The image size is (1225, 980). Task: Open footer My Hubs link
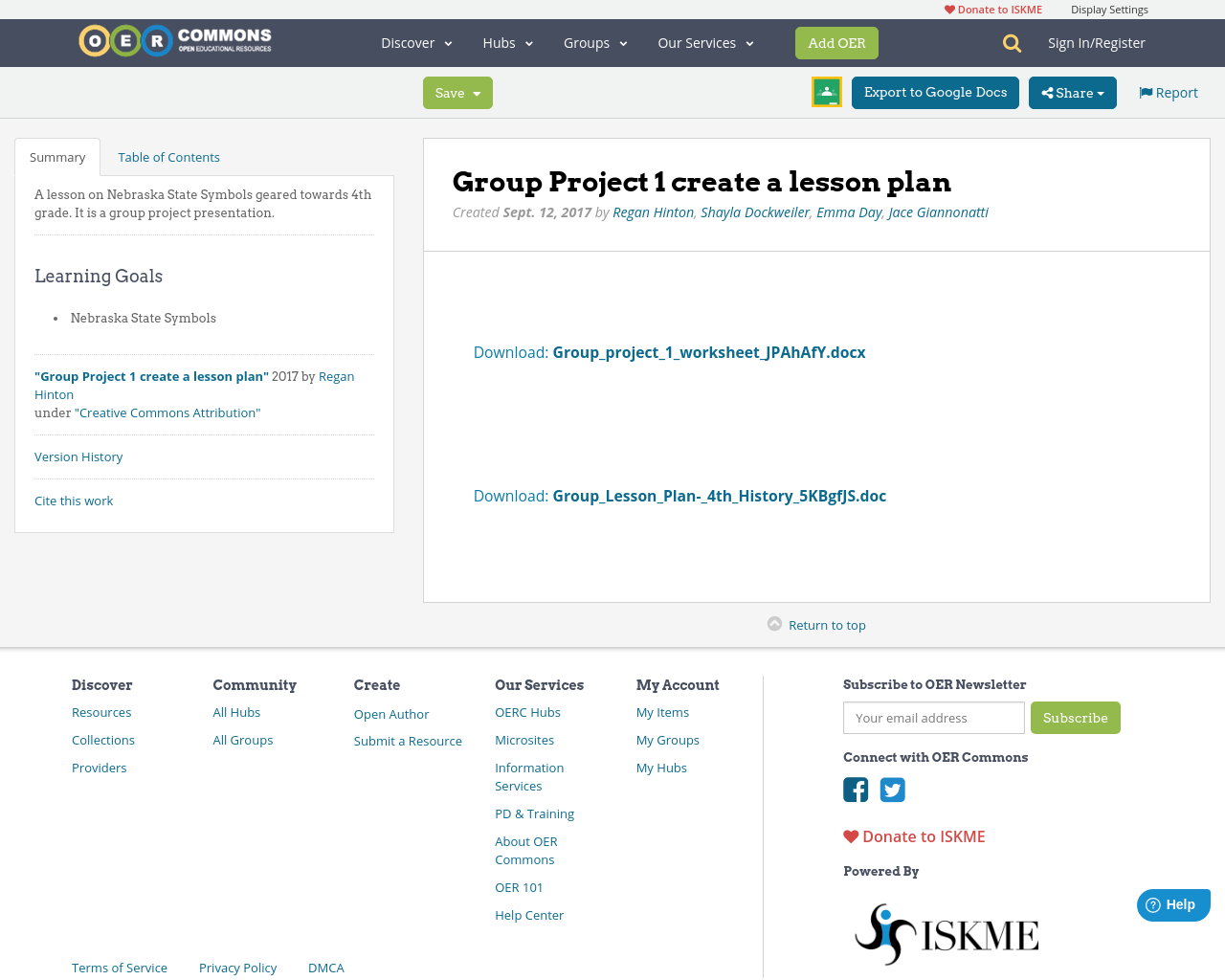click(661, 768)
